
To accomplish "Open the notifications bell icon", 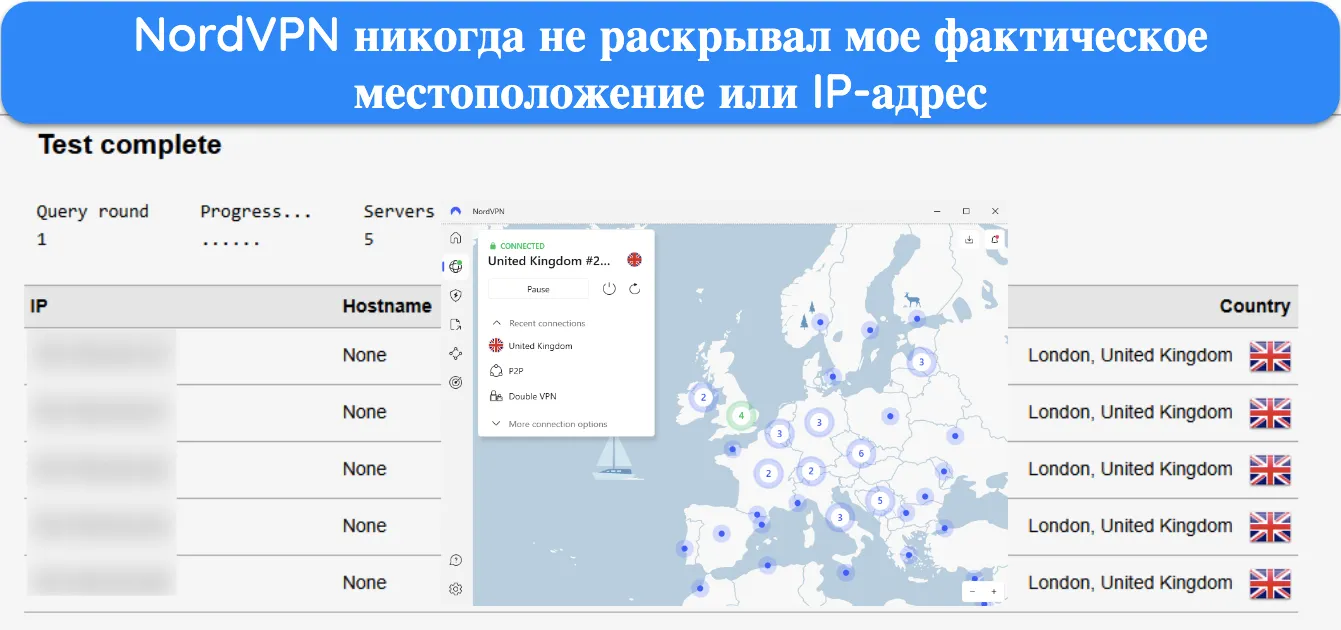I will click(x=995, y=240).
